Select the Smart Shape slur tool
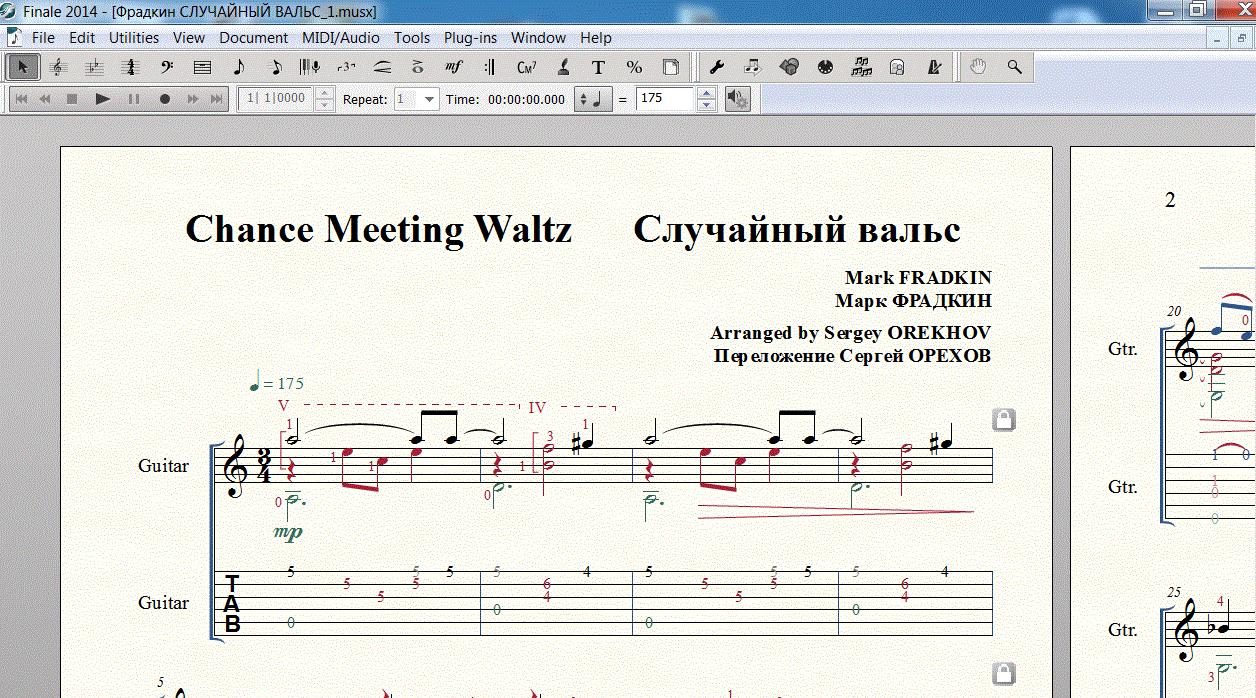This screenshot has width=1256, height=698. coord(382,67)
